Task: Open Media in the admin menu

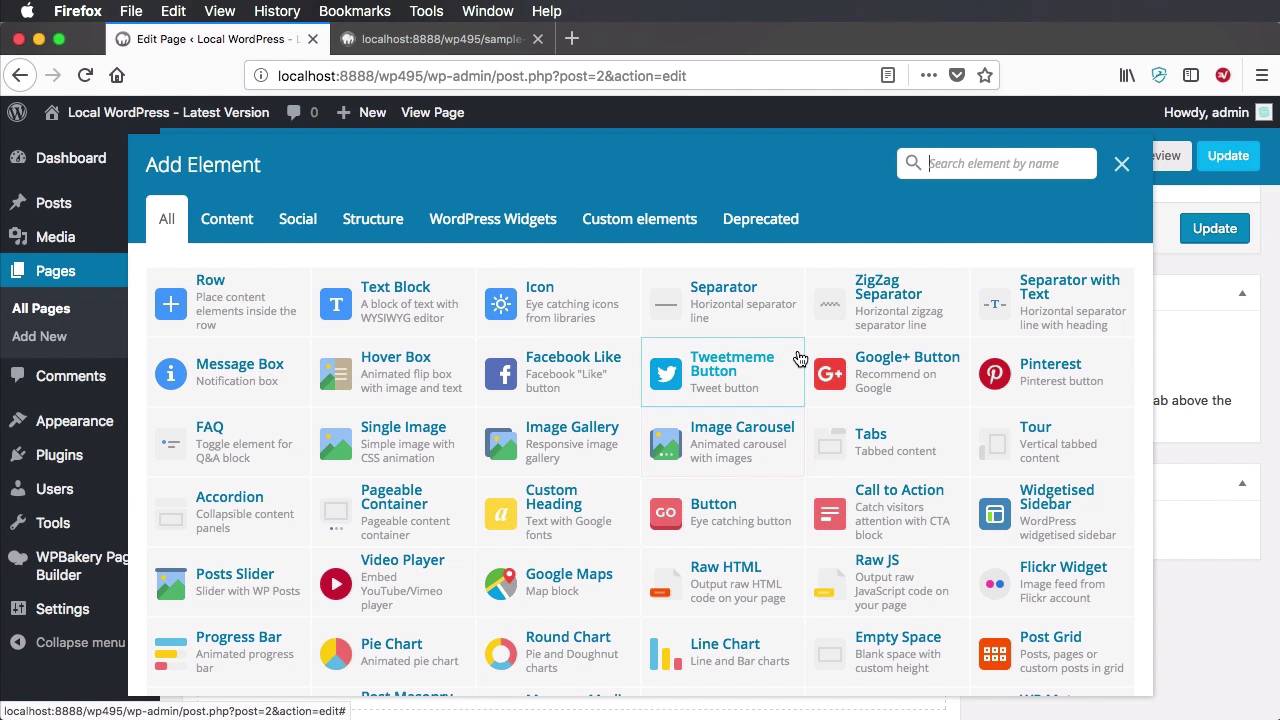Action: (x=55, y=237)
